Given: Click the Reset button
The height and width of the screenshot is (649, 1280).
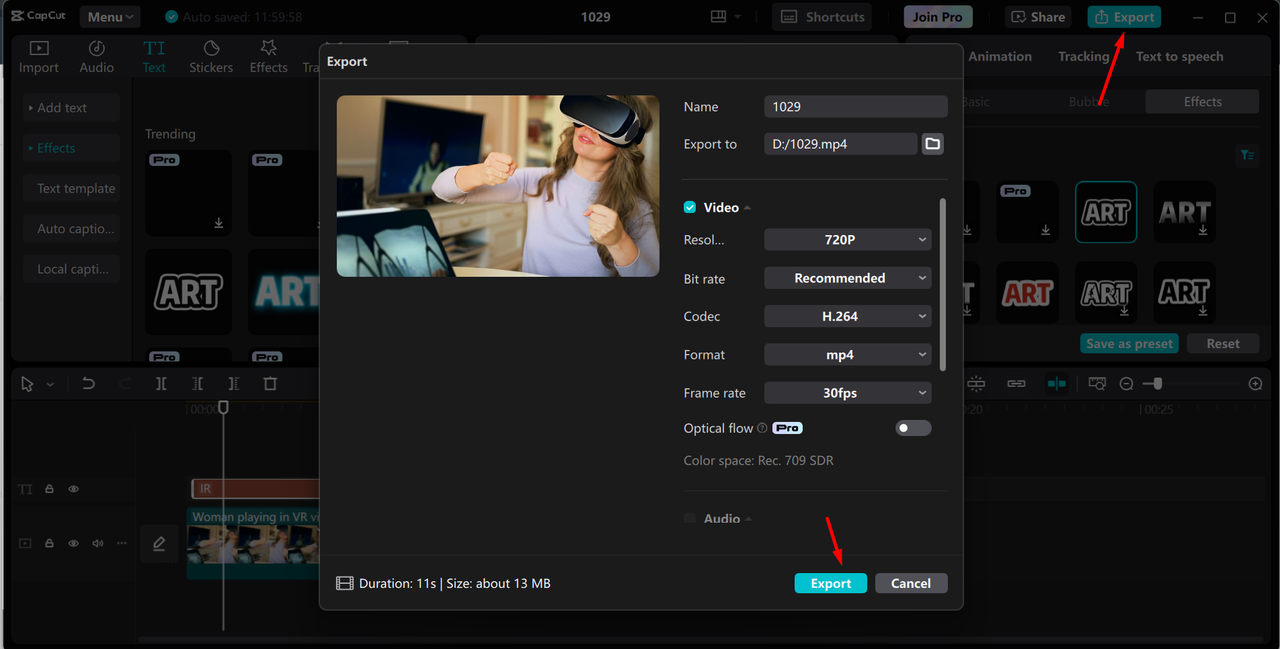Looking at the screenshot, I should click(1223, 343).
